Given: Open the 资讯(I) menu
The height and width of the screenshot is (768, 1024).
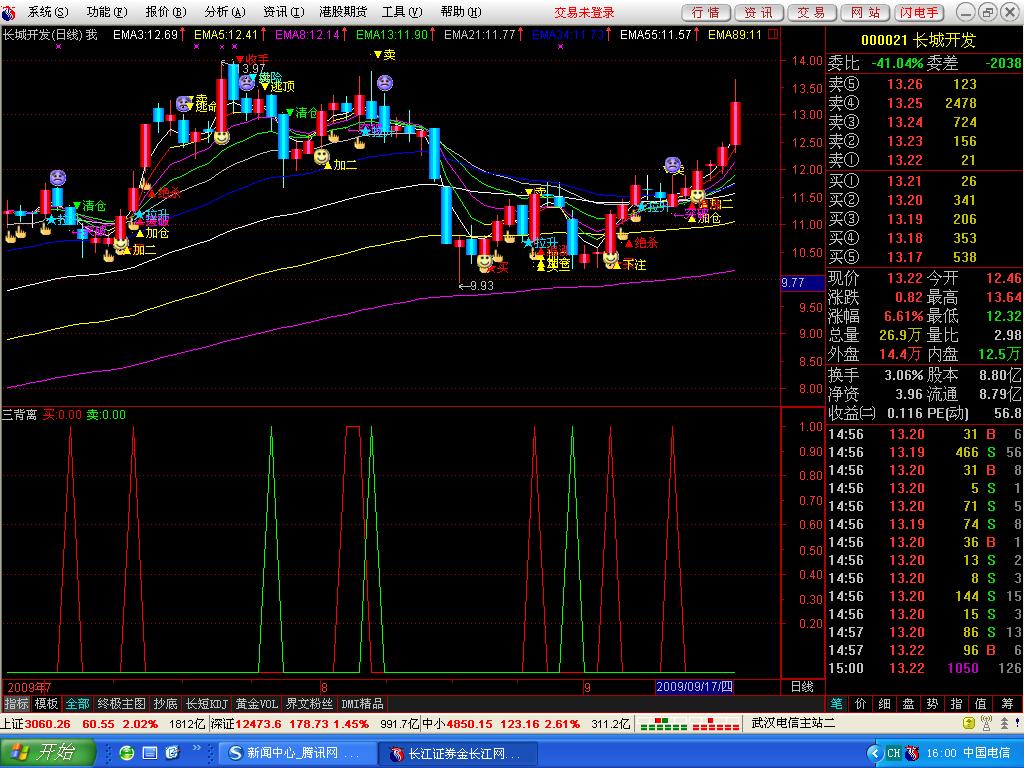Looking at the screenshot, I should 283,12.
